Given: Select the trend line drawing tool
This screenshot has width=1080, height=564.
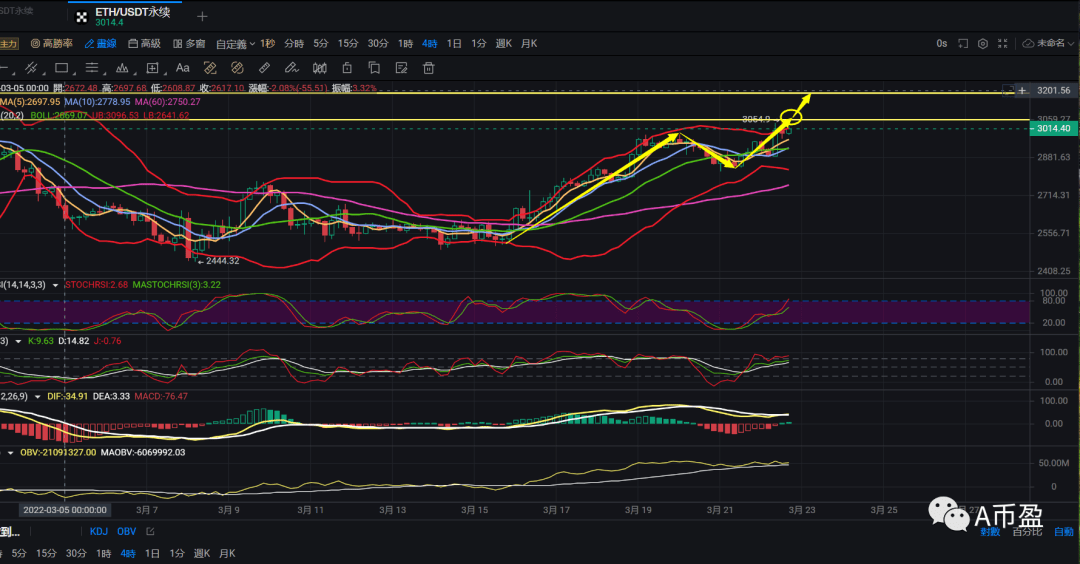Looking at the screenshot, I should pos(4,68).
